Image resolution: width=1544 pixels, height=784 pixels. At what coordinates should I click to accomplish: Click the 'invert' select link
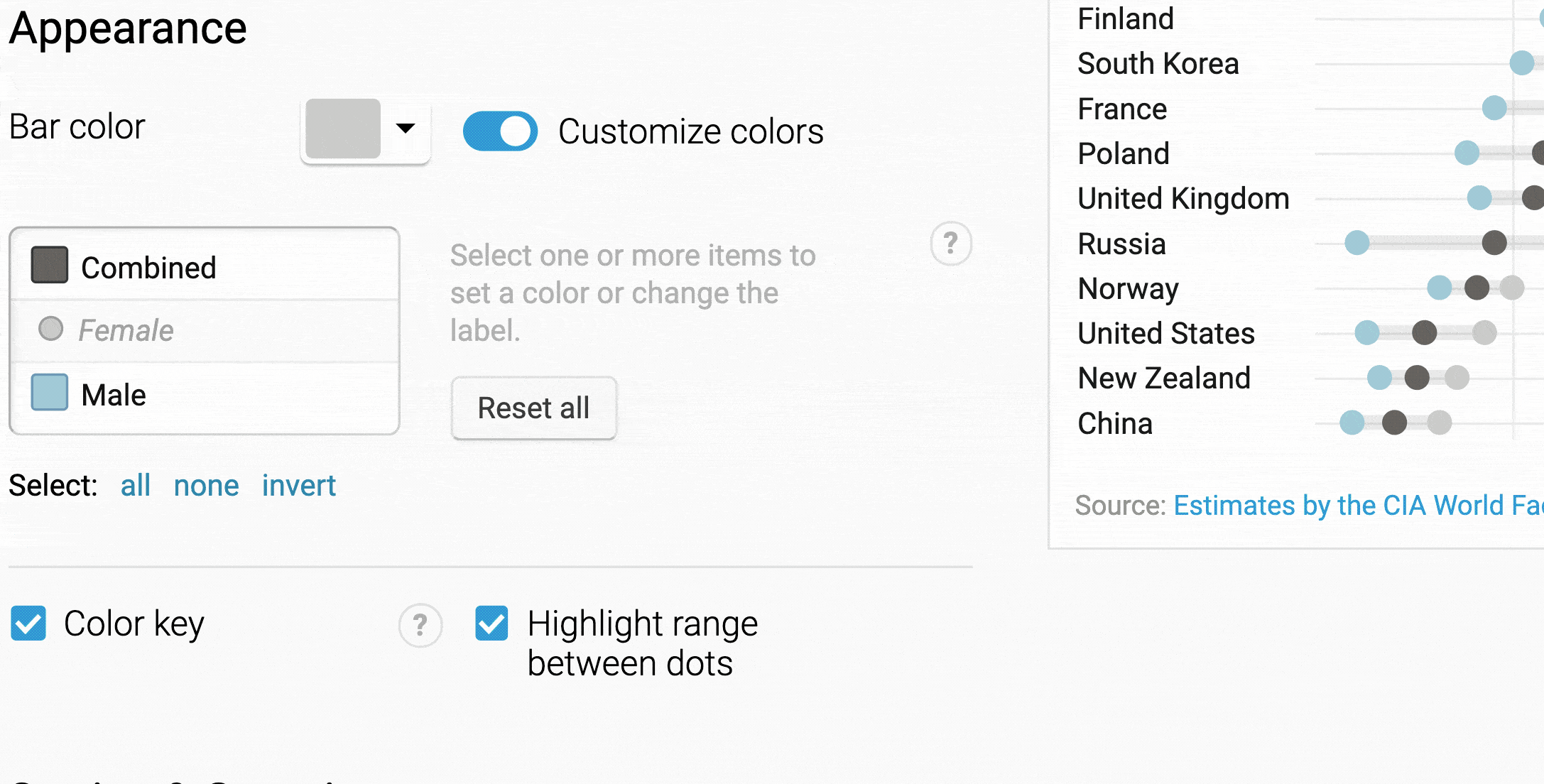point(299,486)
